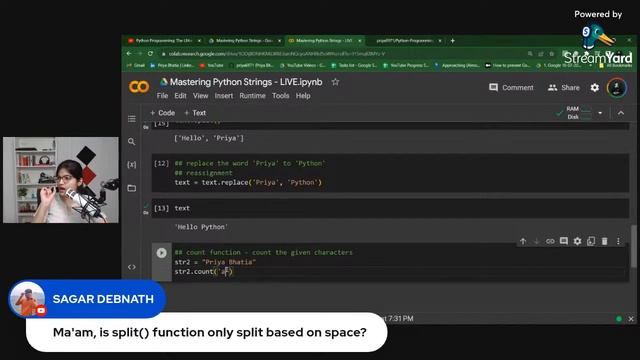The width and height of the screenshot is (640, 360).
Task: Copy link to cell icon
Action: pos(550,241)
